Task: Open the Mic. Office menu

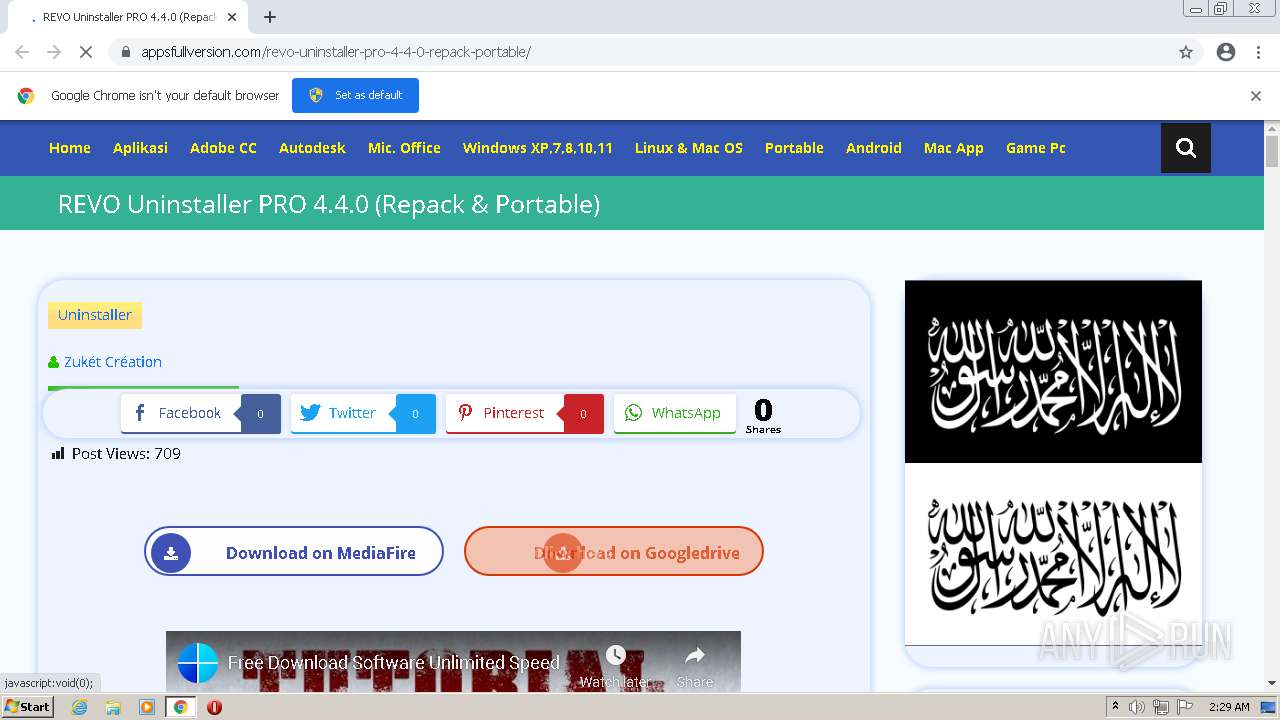Action: 404,148
